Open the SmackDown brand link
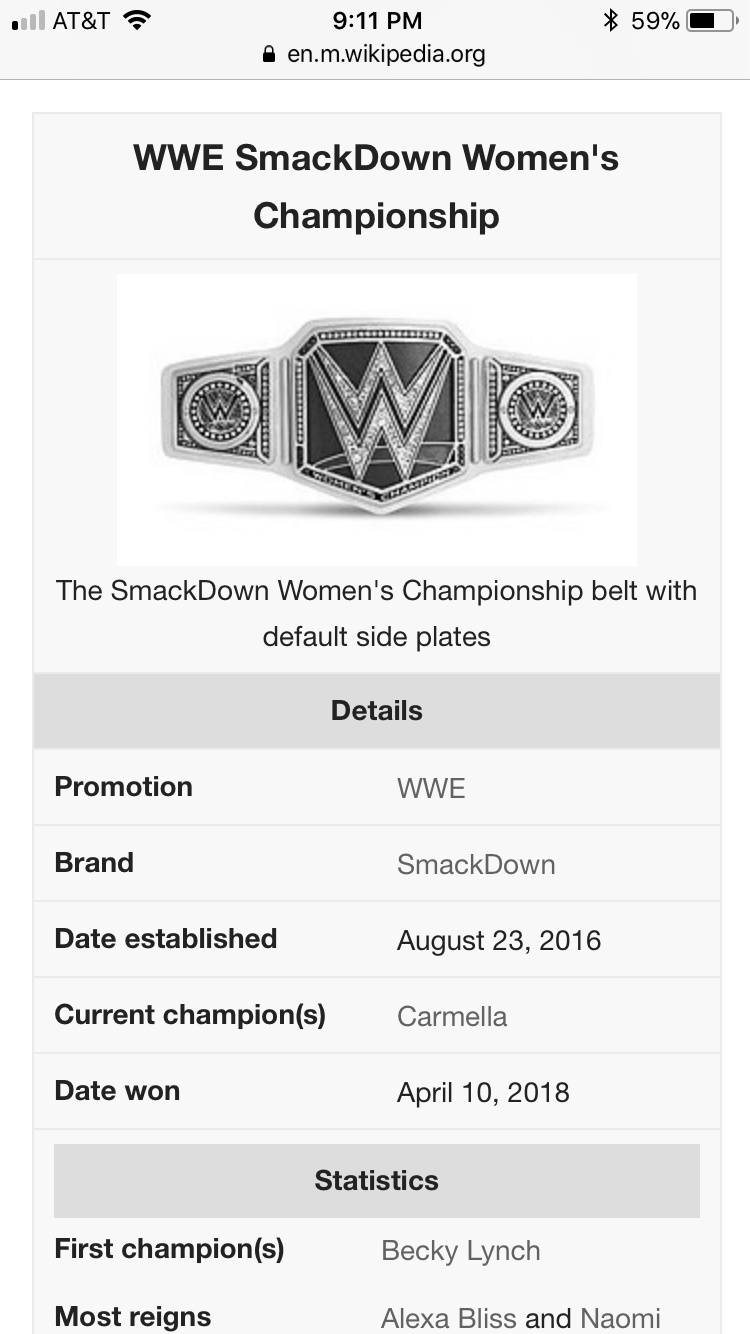The width and height of the screenshot is (750, 1334). click(476, 864)
